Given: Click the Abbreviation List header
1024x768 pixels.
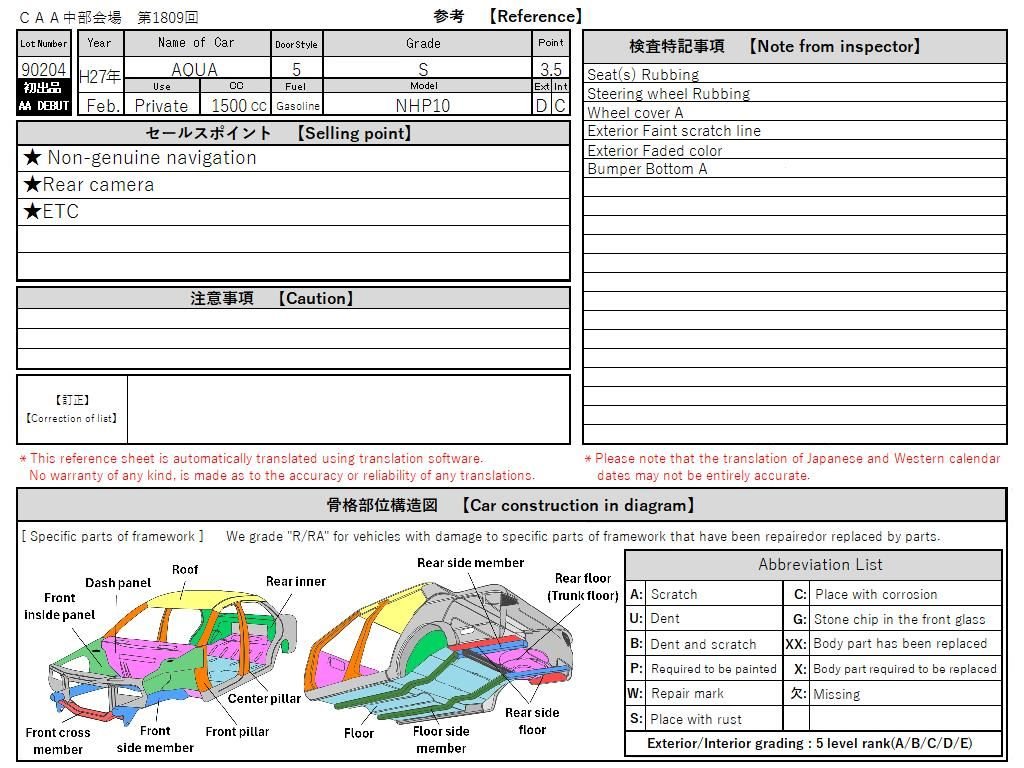Looking at the screenshot, I should [813, 565].
